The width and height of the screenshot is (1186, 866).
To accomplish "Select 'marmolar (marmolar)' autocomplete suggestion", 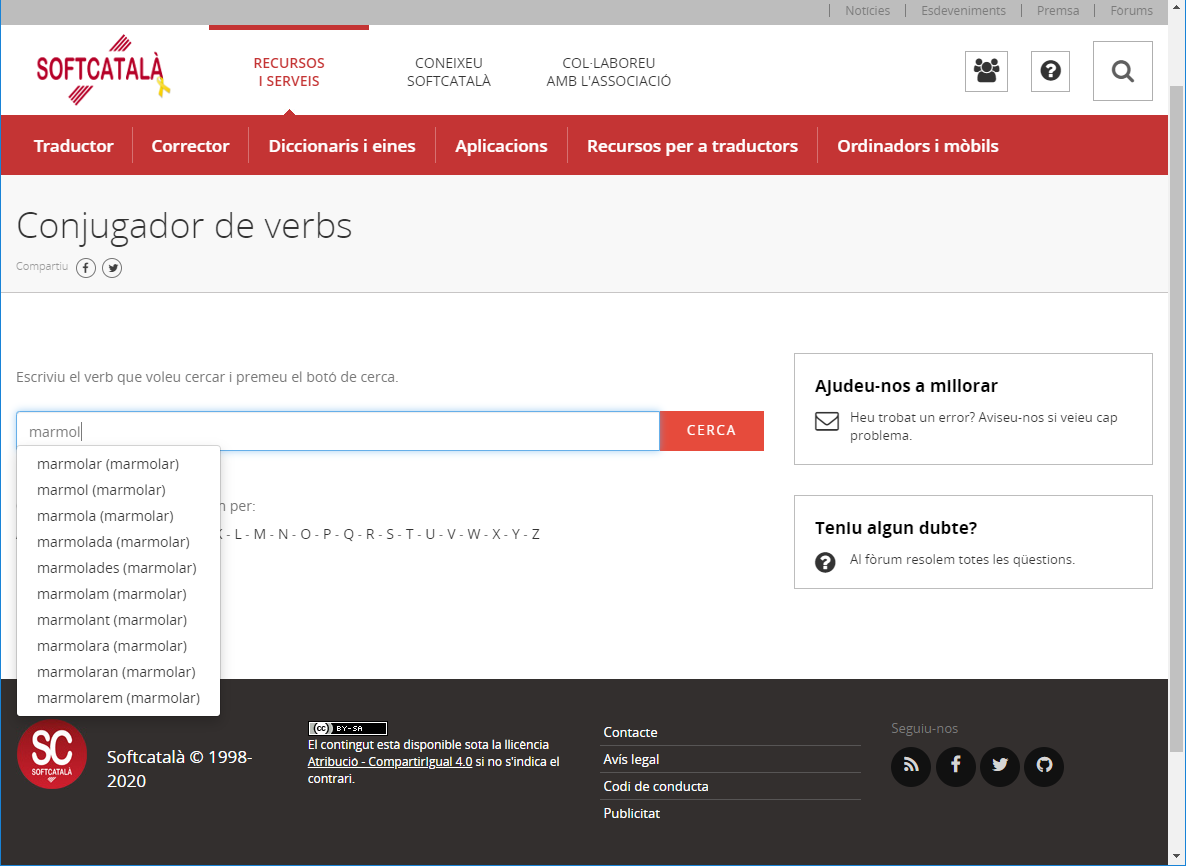I will (108, 464).
